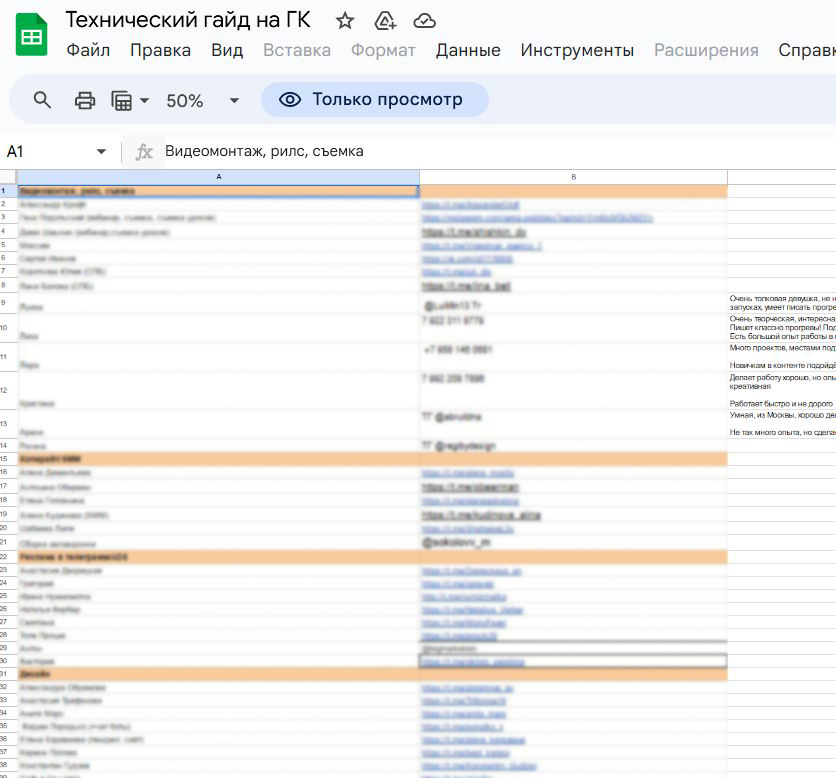Select column A header

coord(219,177)
